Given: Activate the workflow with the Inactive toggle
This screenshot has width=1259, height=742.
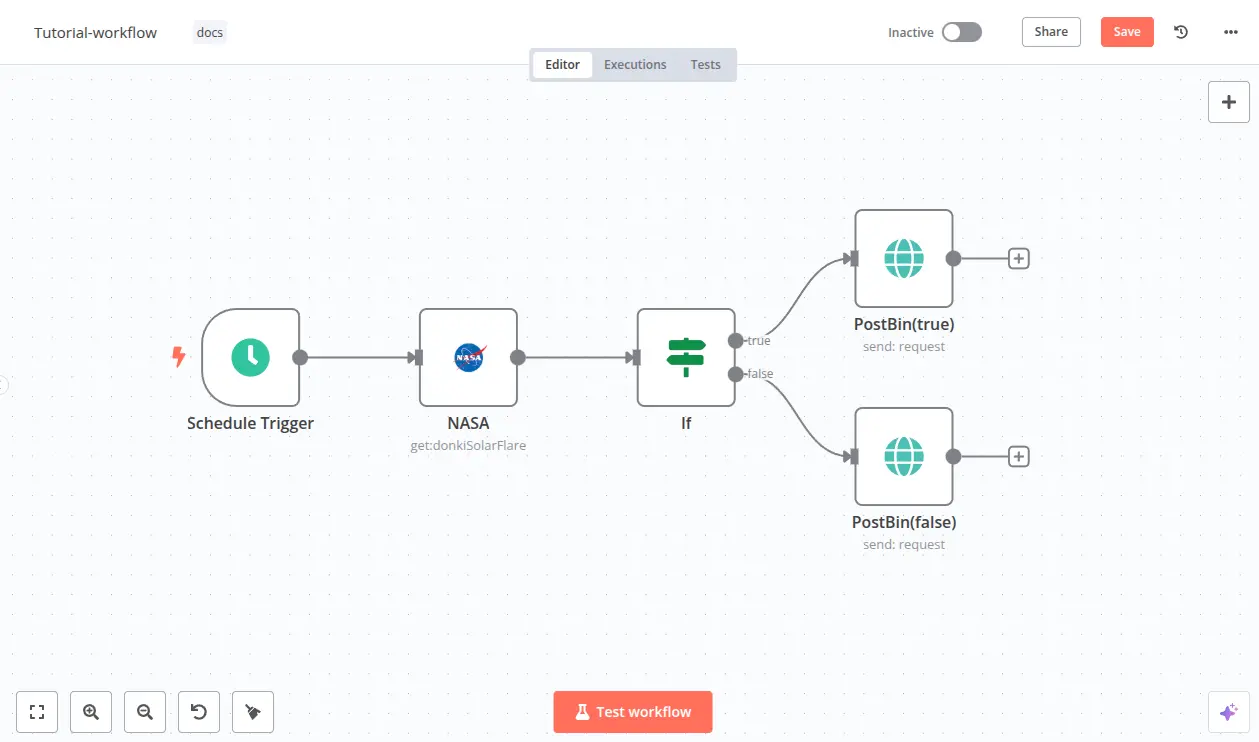Looking at the screenshot, I should [x=961, y=32].
